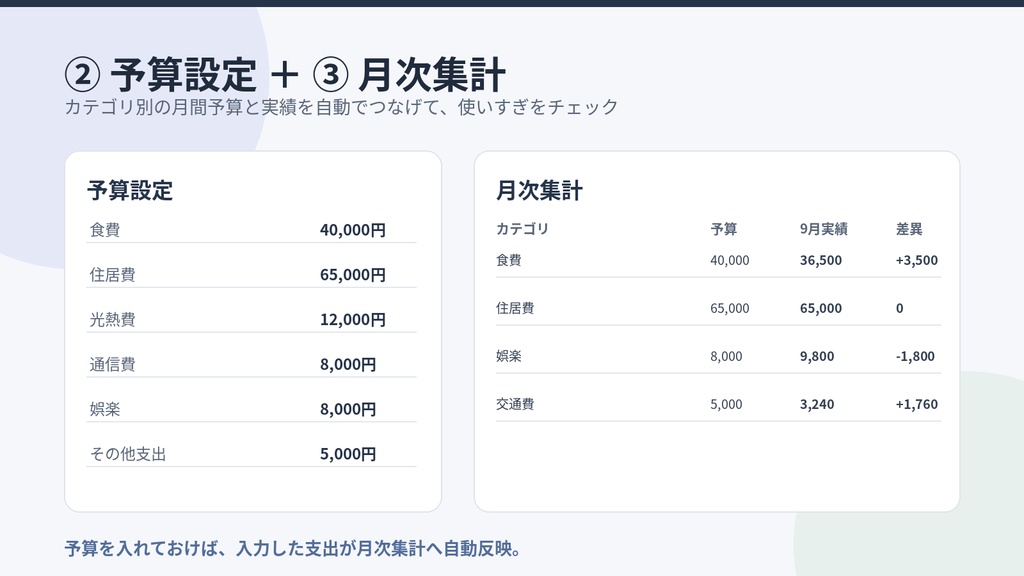Click the footer note '予算を入れておけば、入力した支出が月次集計へ自動反映。'
This screenshot has width=1024, height=576.
click(294, 548)
